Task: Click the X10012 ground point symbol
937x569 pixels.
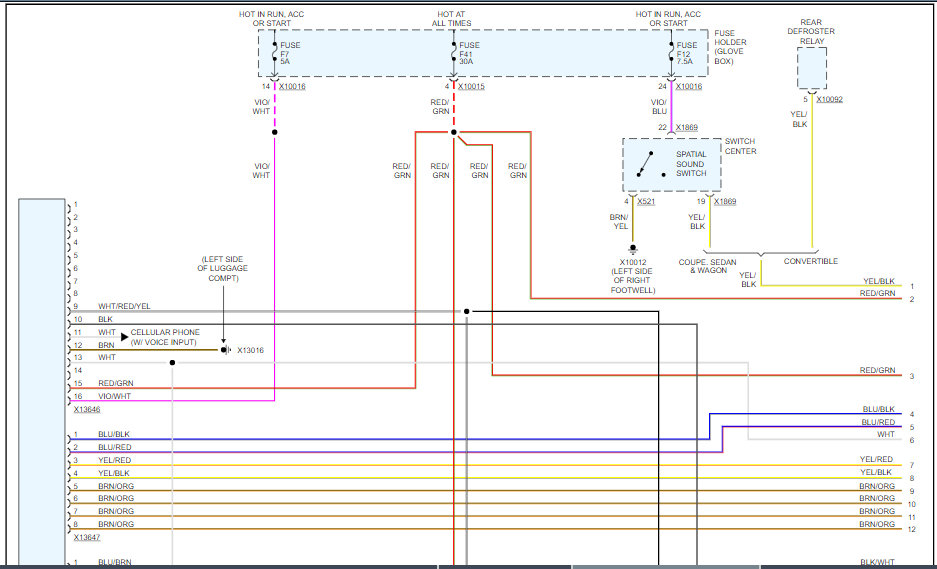Action: 633,251
